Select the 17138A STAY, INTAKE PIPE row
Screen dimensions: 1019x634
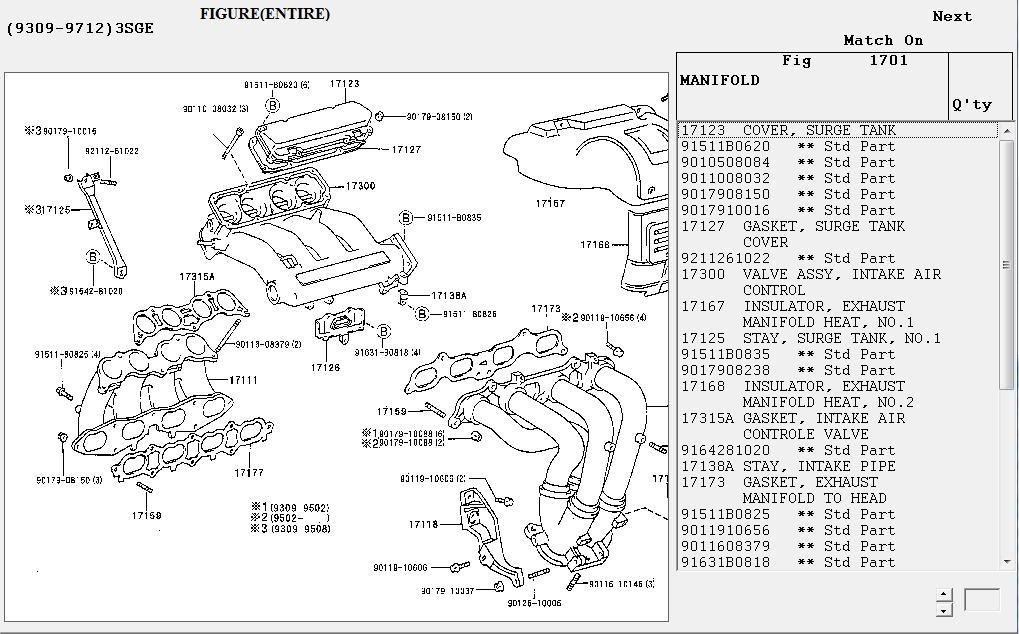(x=788, y=466)
